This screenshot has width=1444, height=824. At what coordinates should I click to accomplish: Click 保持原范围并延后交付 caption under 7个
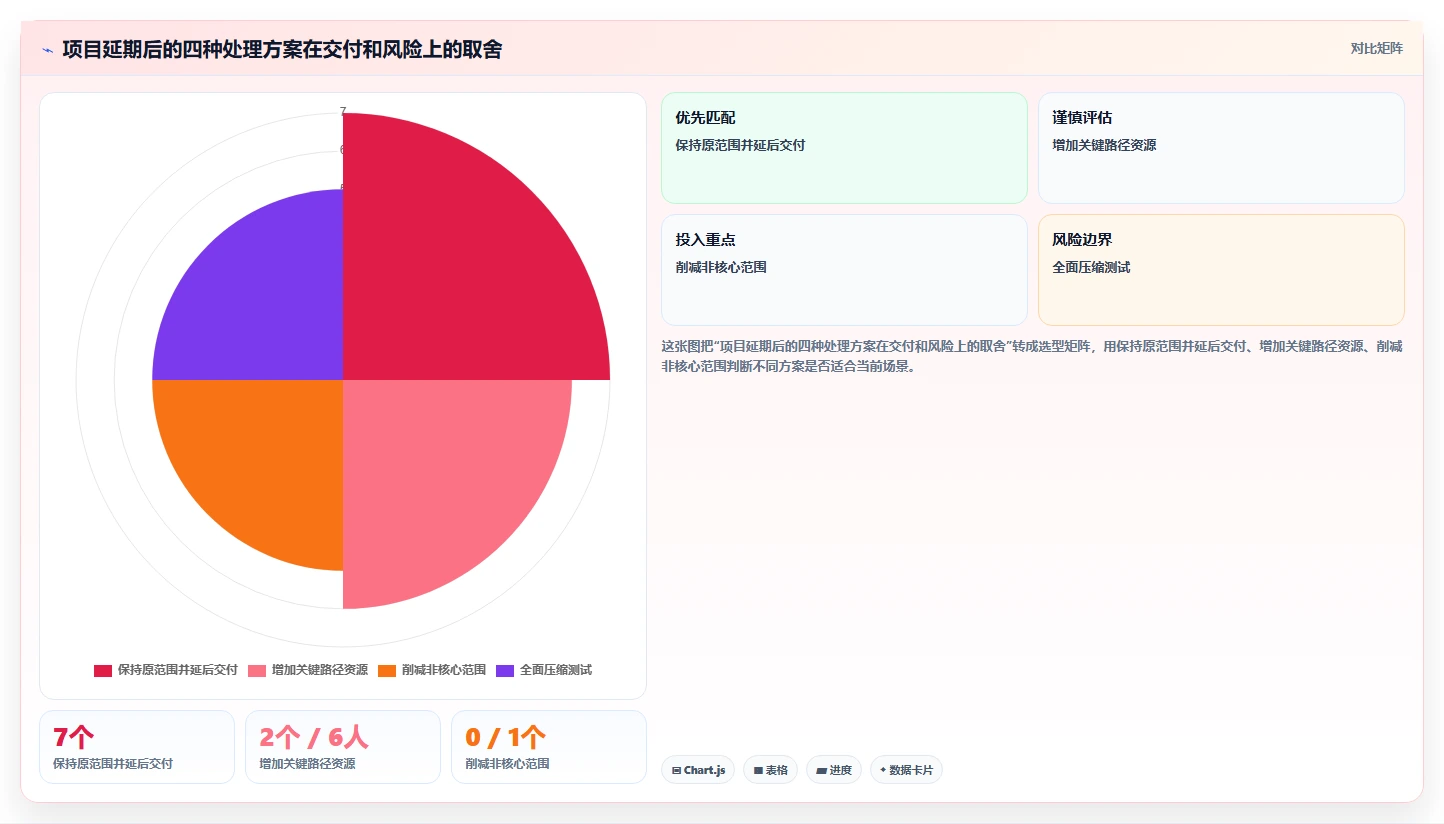point(113,764)
